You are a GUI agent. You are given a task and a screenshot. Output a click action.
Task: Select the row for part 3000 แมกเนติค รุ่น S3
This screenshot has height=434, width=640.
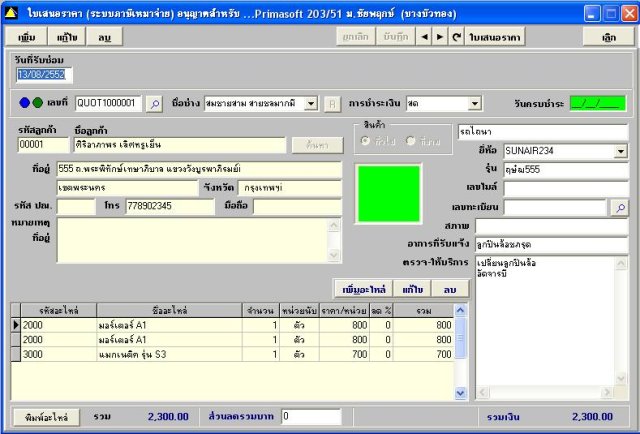(237, 354)
